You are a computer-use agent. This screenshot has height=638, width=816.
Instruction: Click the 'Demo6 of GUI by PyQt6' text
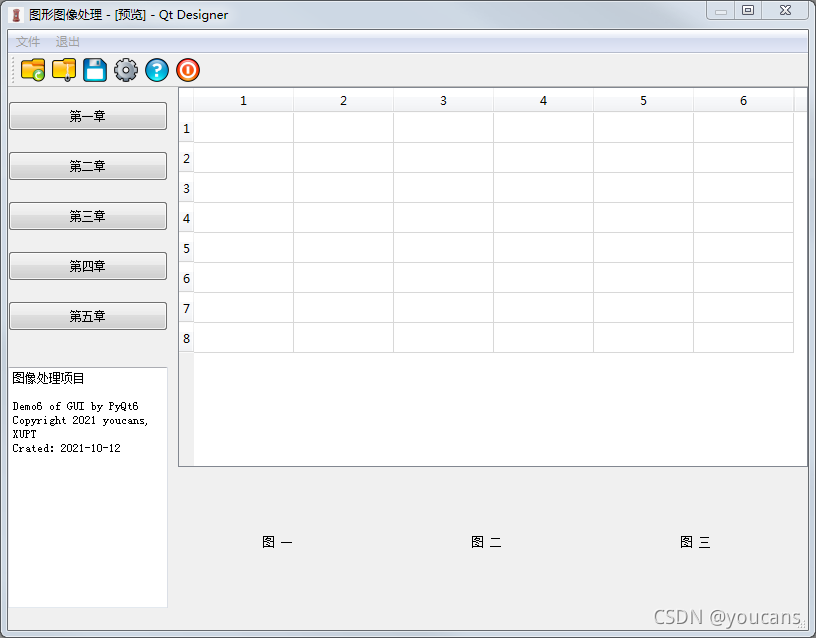[75, 406]
